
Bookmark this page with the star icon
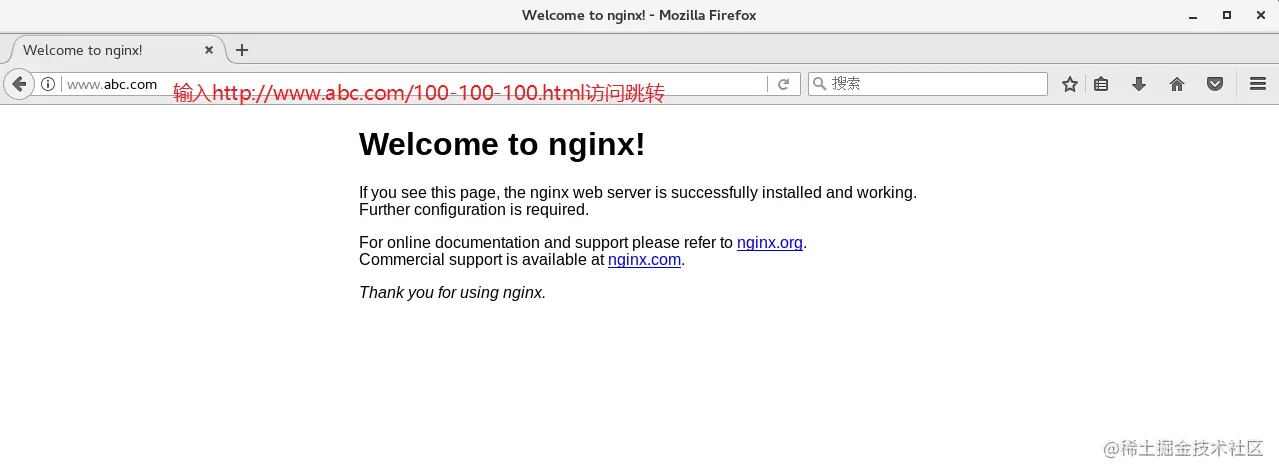coord(1070,84)
